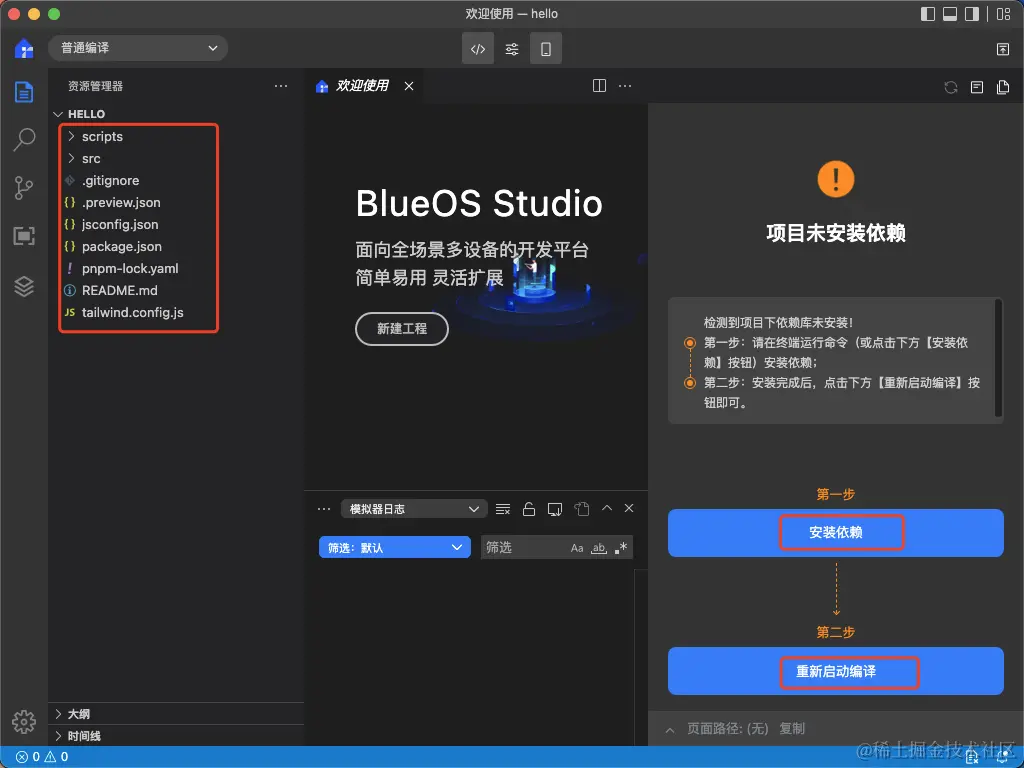
Task: Split the editor to the right
Action: click(x=599, y=86)
